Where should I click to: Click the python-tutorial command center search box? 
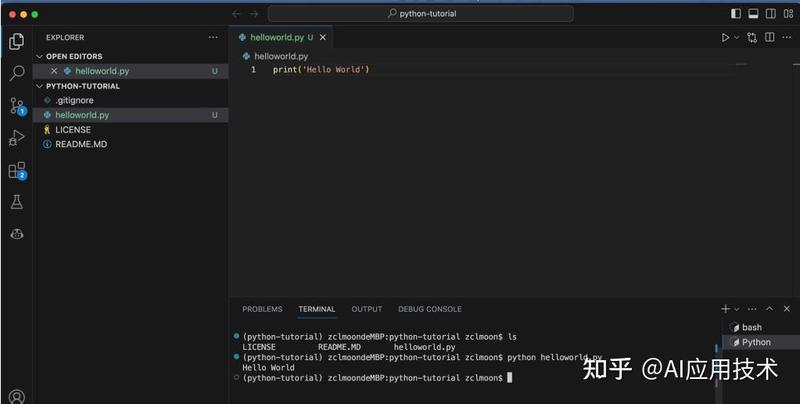(420, 14)
